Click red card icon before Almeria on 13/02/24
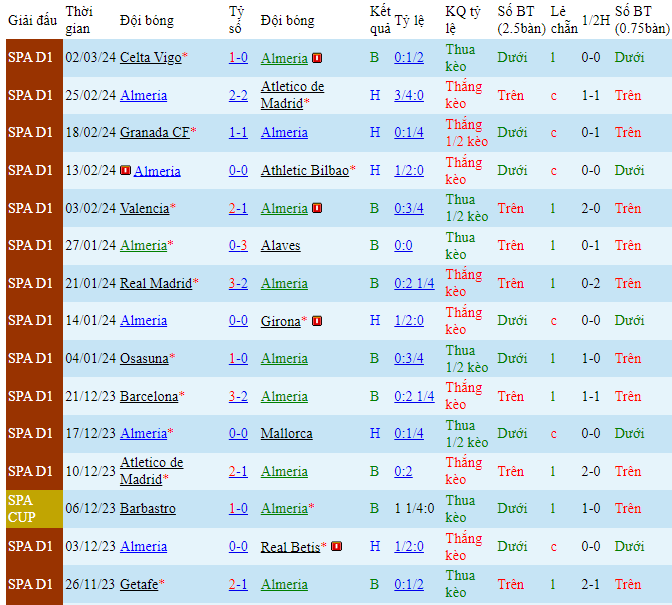 coord(126,171)
